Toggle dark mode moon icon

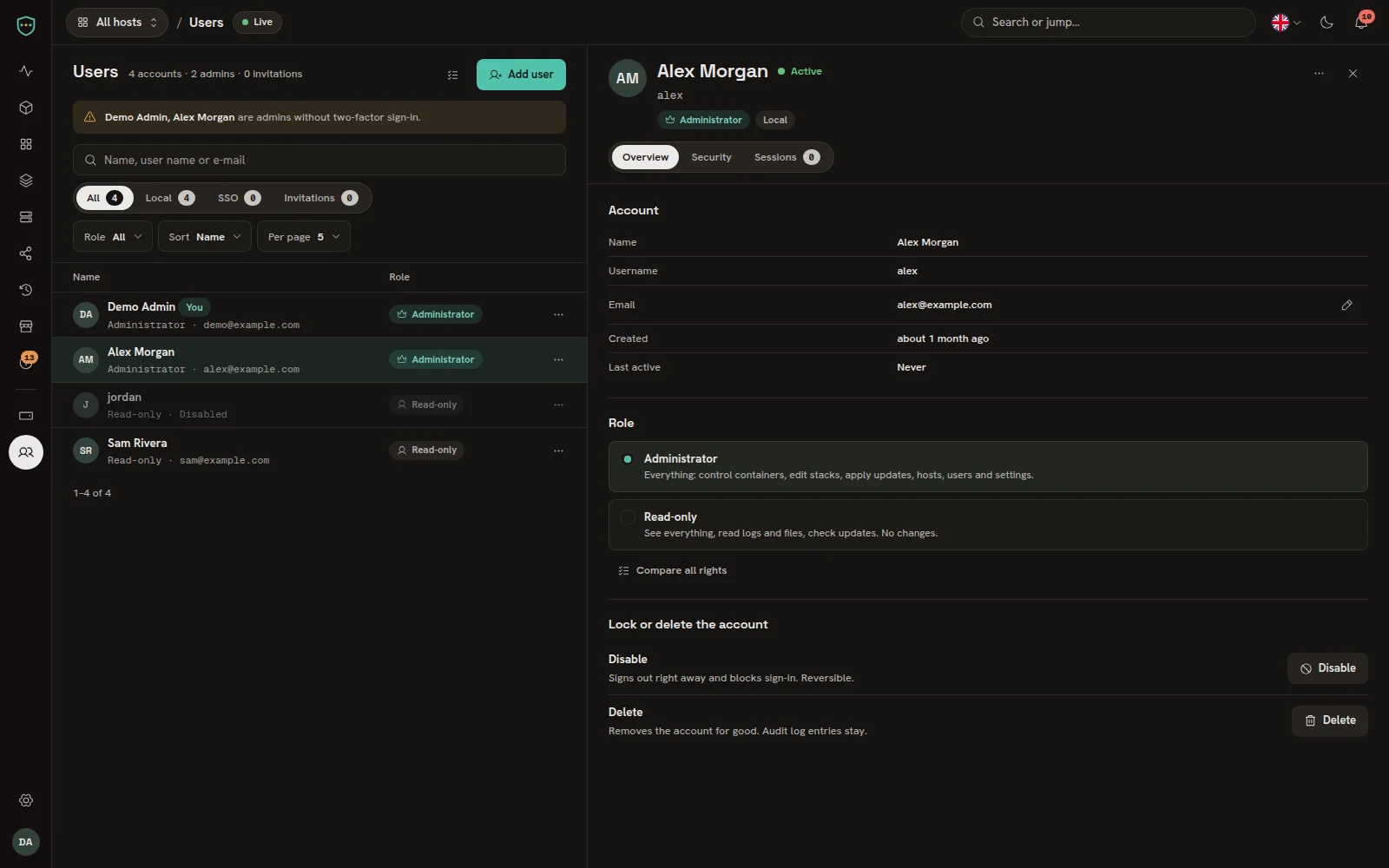pos(1326,23)
